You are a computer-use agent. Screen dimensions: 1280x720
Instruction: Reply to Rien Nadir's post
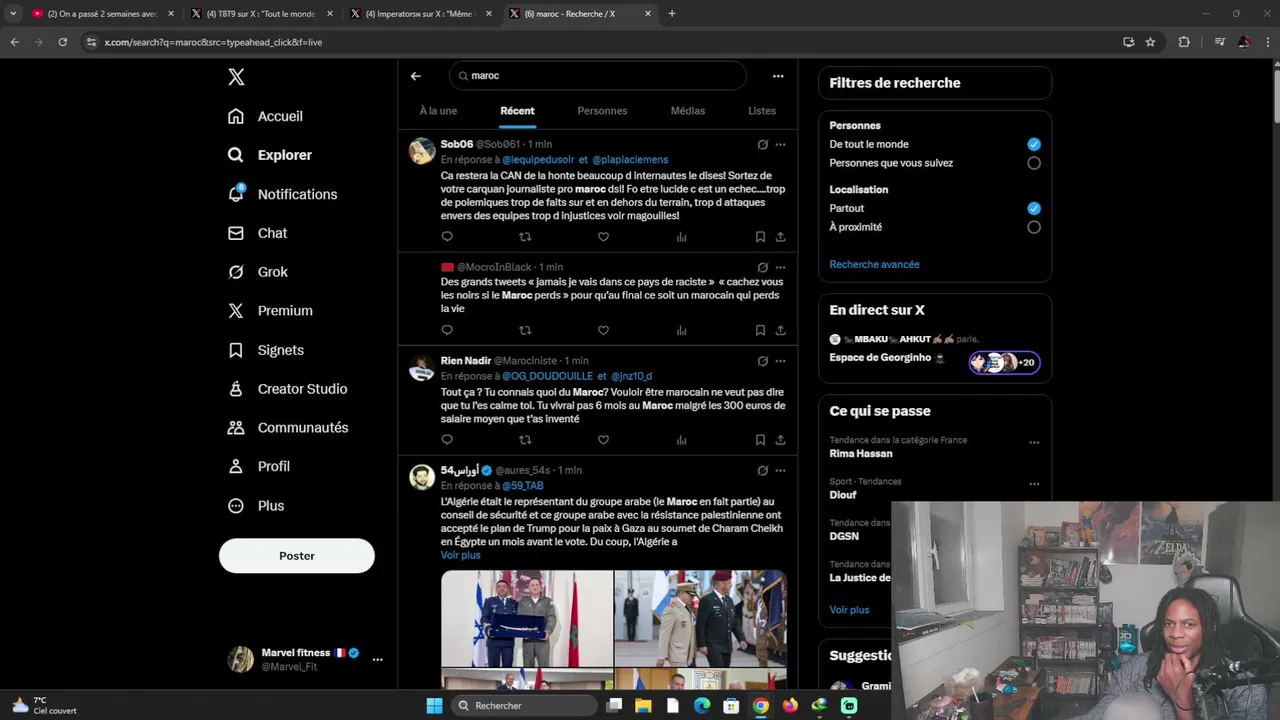(447, 440)
